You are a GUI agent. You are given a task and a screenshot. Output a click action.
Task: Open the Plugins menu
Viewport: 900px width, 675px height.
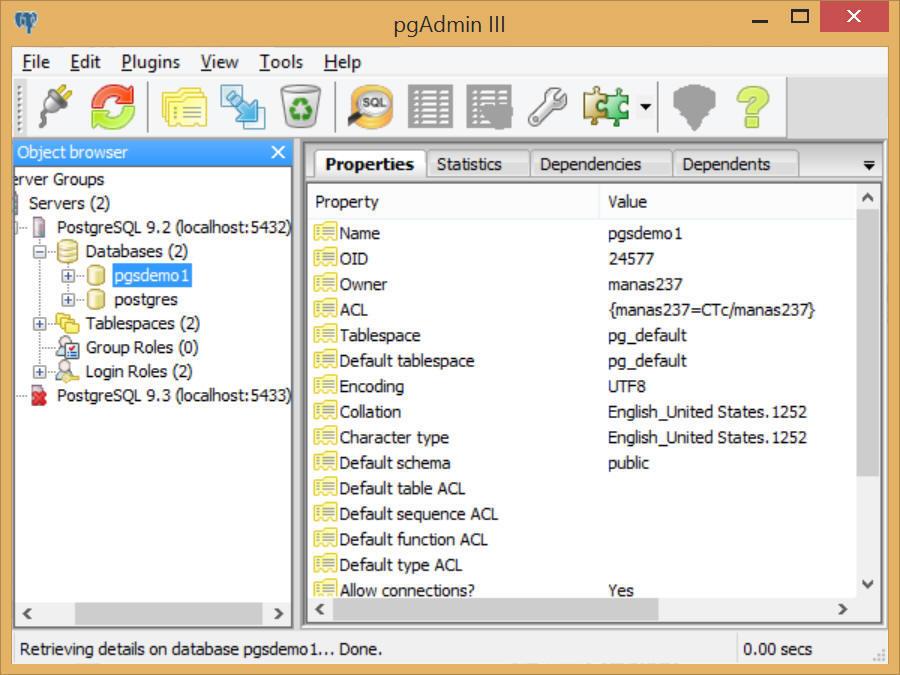[150, 62]
